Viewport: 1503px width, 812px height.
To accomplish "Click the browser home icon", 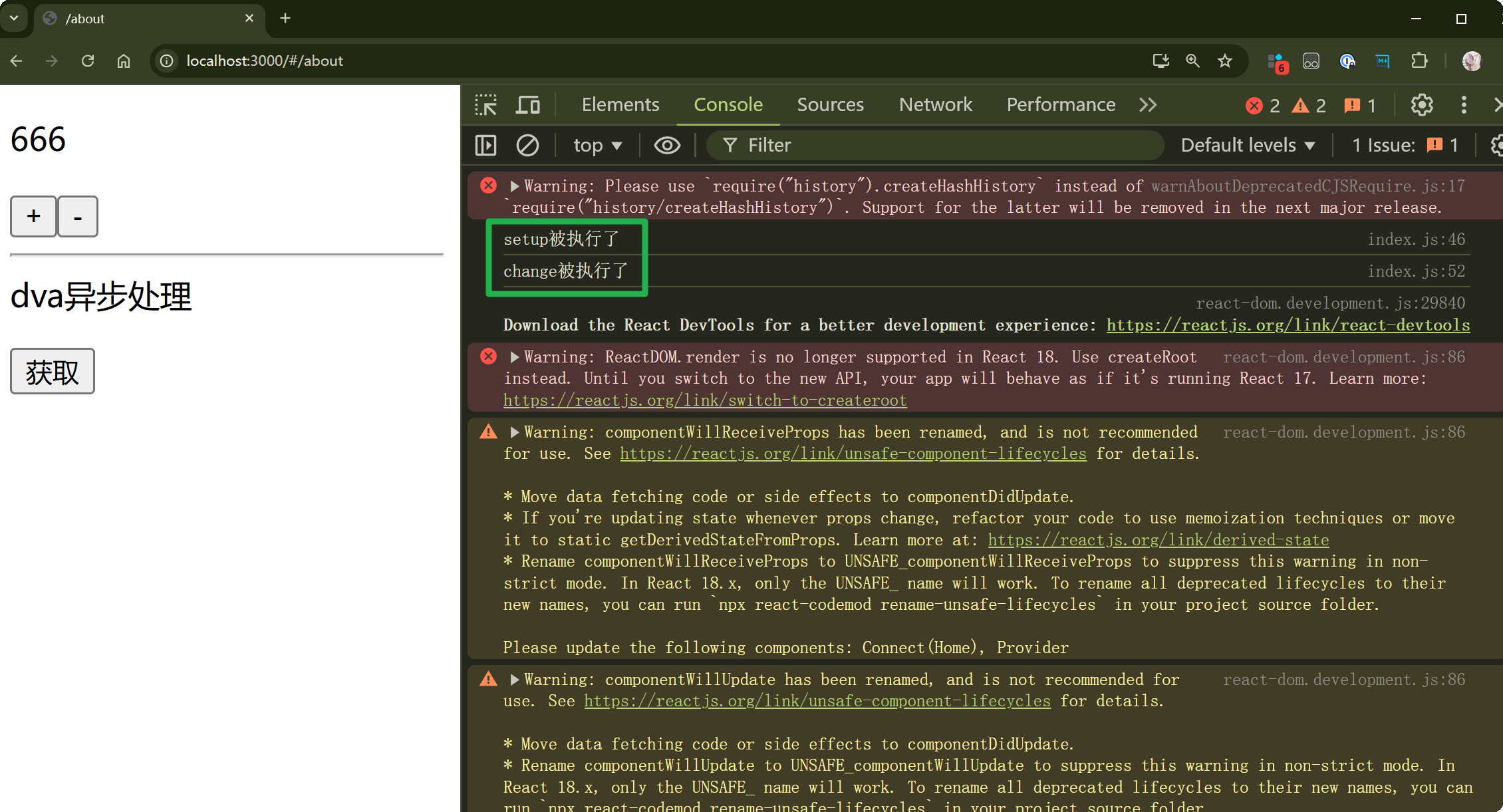I will pos(124,61).
